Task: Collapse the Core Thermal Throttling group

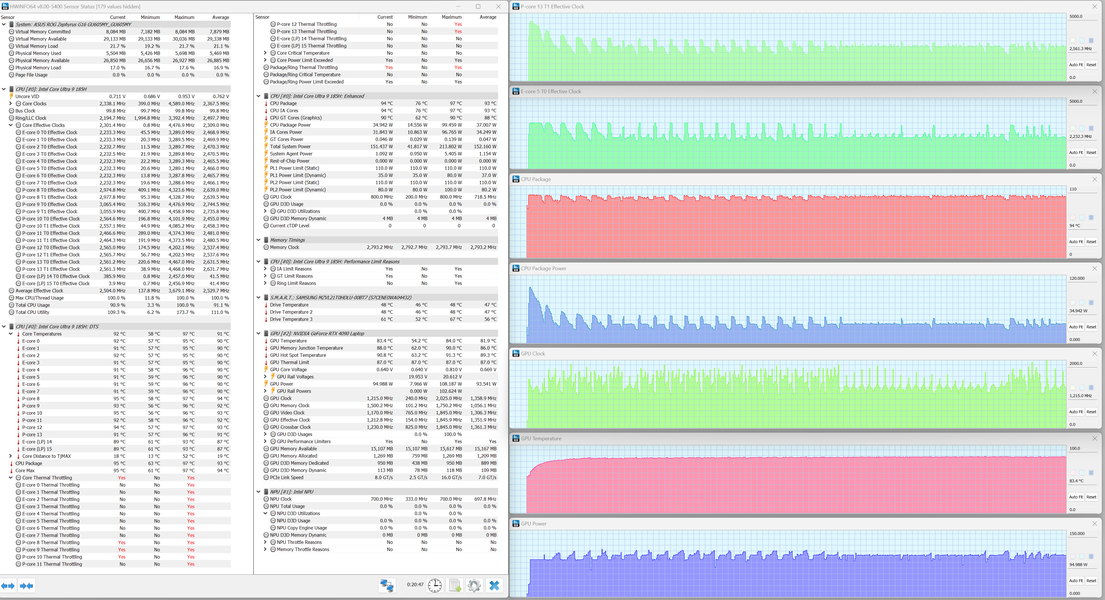Action: (11, 477)
